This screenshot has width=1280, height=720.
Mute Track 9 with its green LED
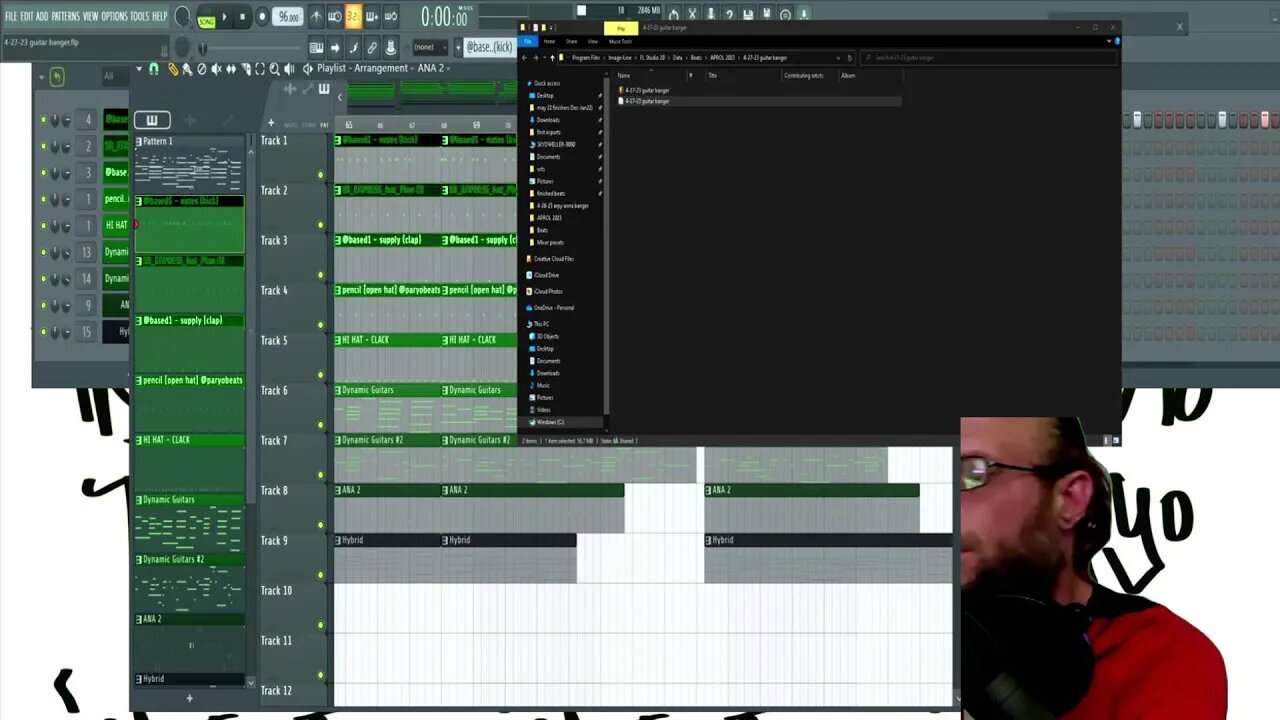(321, 575)
